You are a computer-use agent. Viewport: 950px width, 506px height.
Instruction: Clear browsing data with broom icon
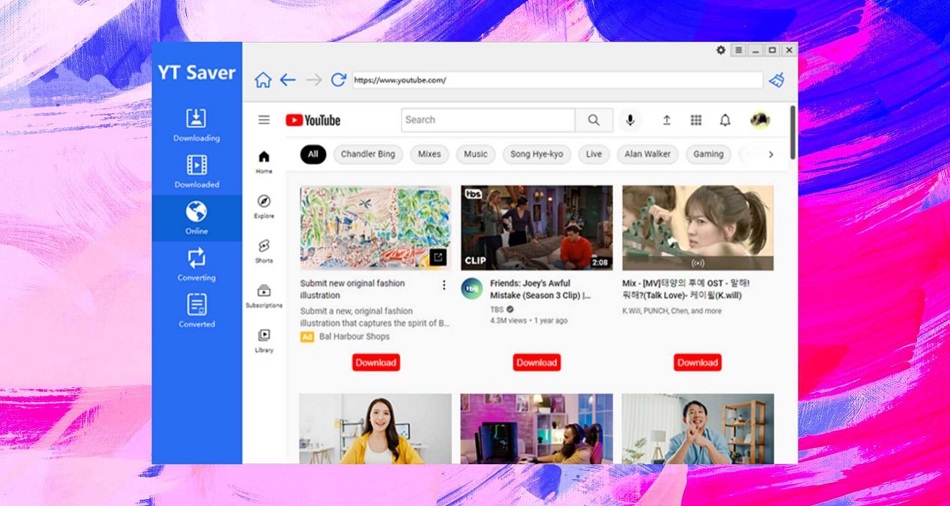777,80
